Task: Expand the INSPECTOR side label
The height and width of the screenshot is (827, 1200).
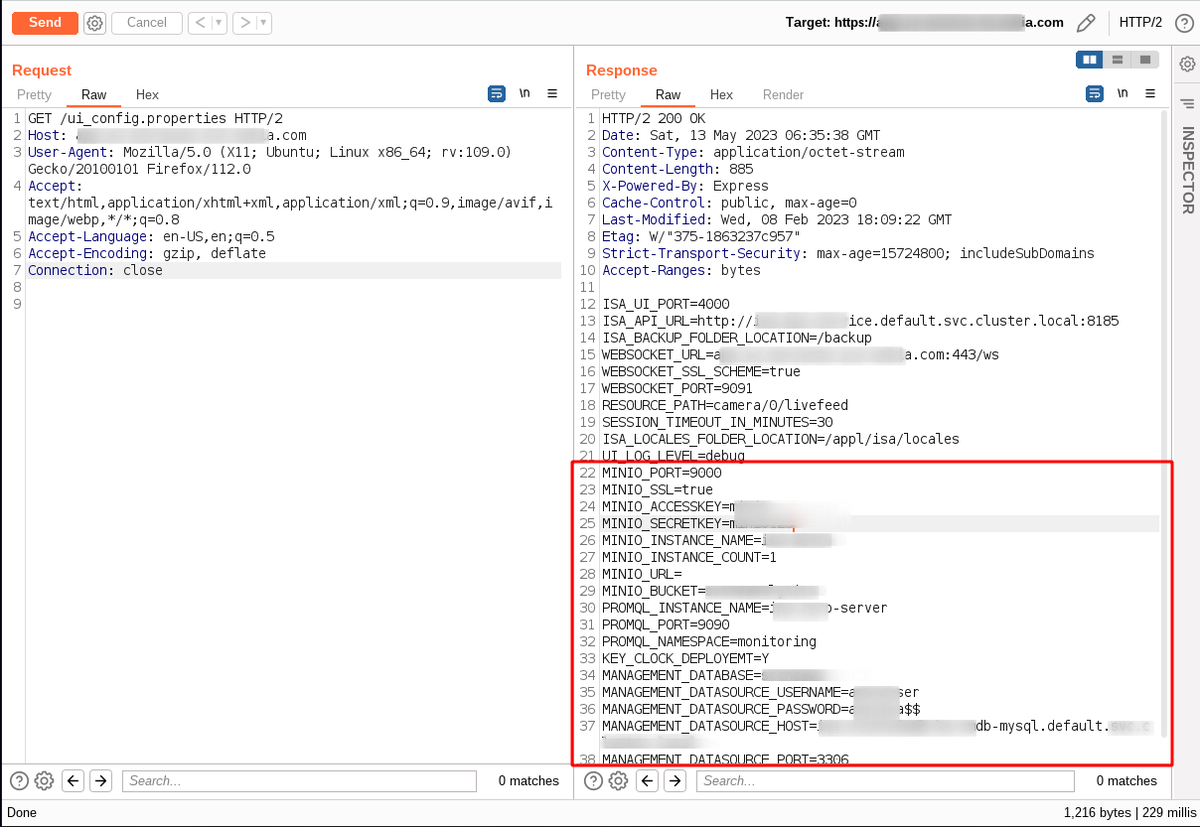Action: 1187,170
